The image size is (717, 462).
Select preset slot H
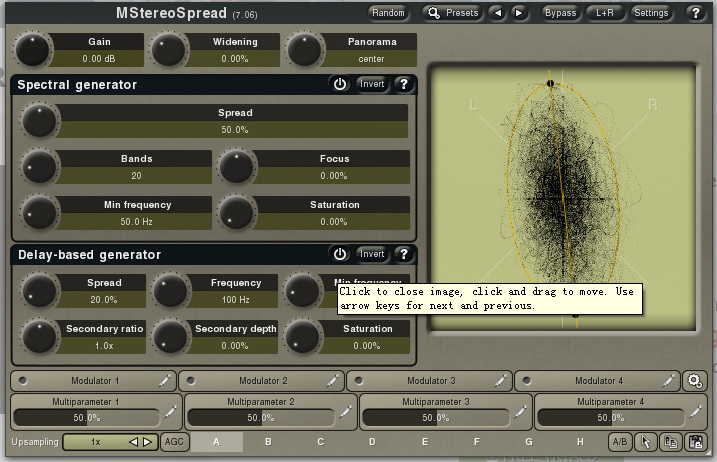point(580,442)
